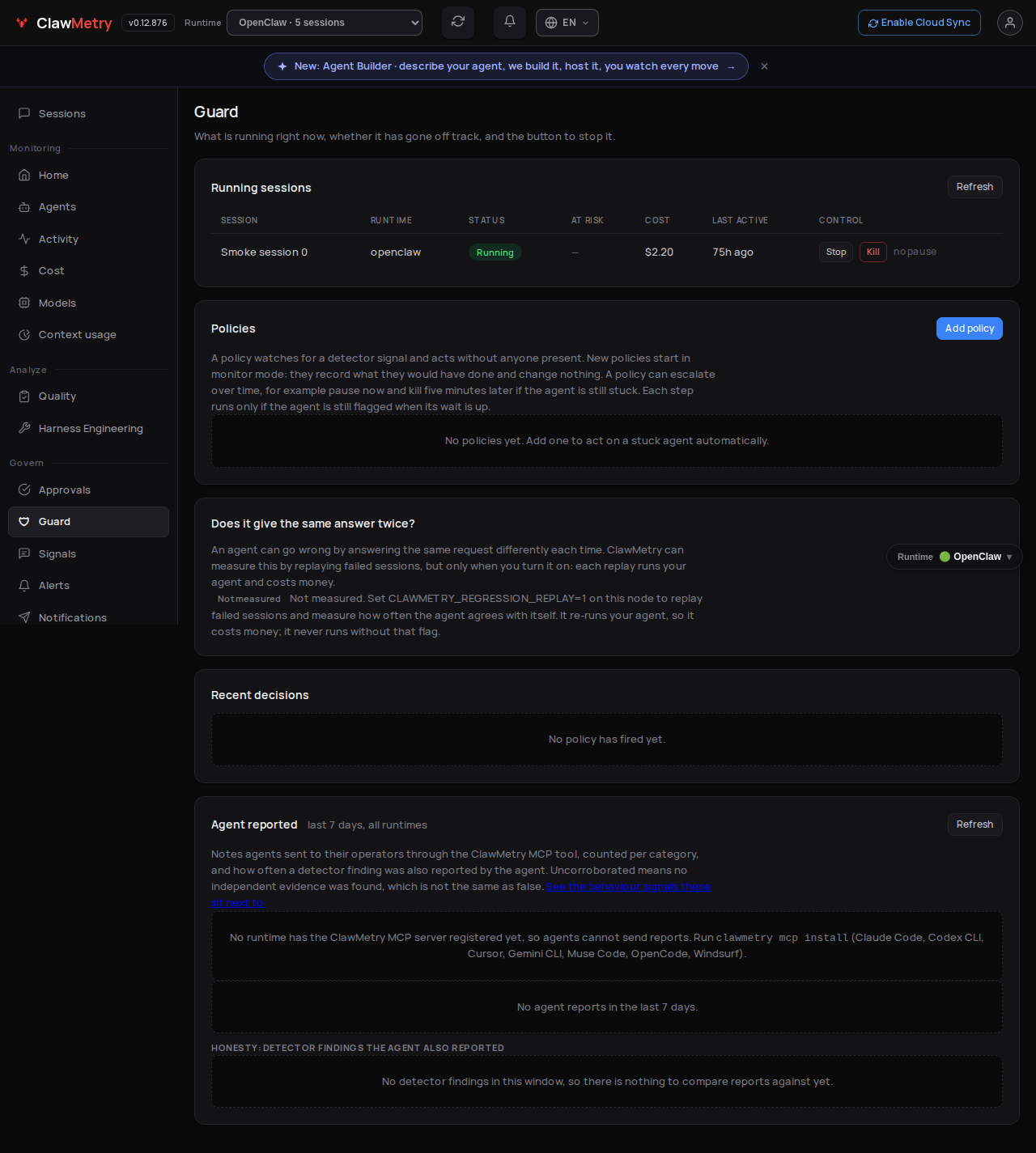This screenshot has width=1036, height=1153.
Task: Open the user profile avatar icon
Action: tap(1010, 23)
